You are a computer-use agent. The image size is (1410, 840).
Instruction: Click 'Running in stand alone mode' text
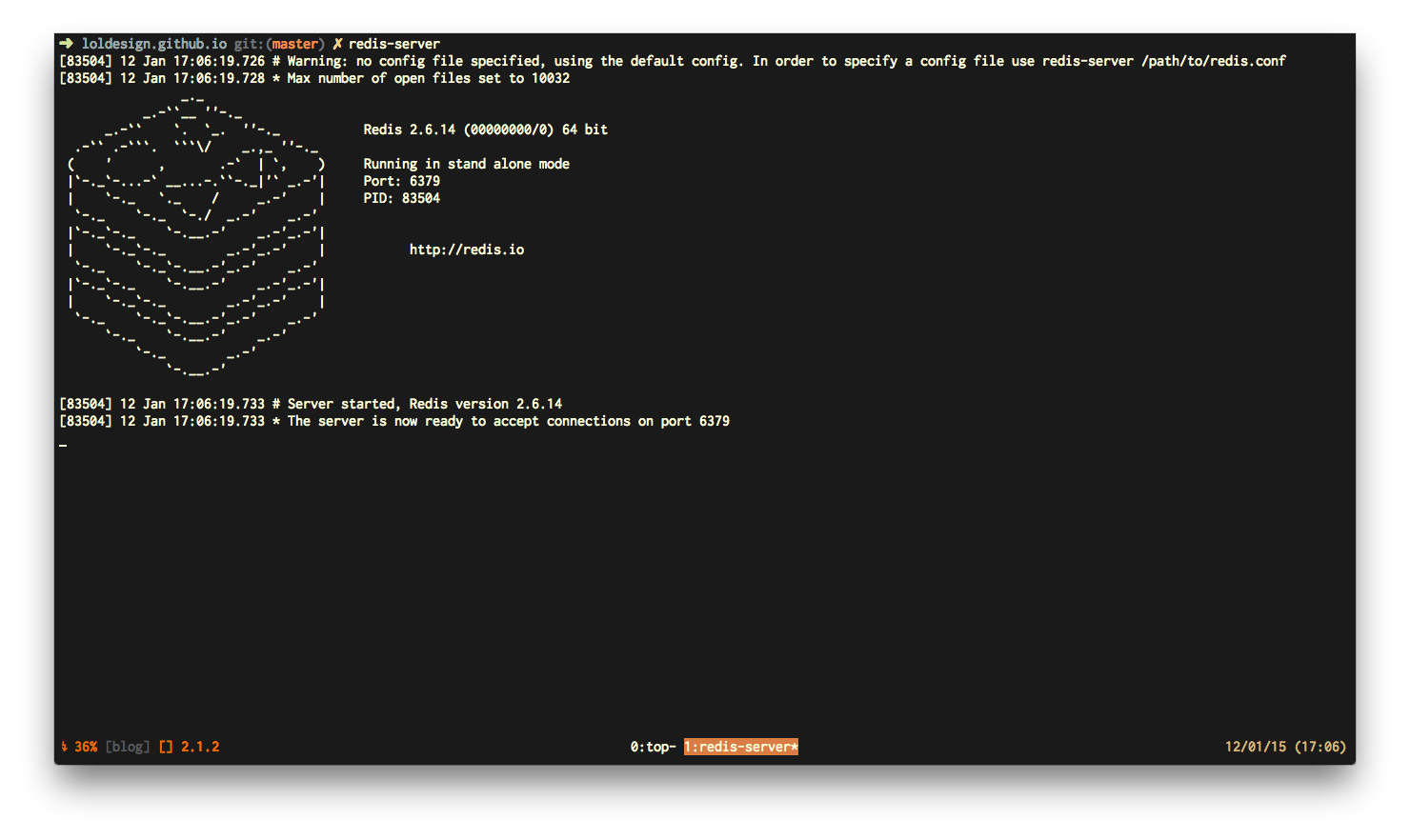(x=467, y=164)
